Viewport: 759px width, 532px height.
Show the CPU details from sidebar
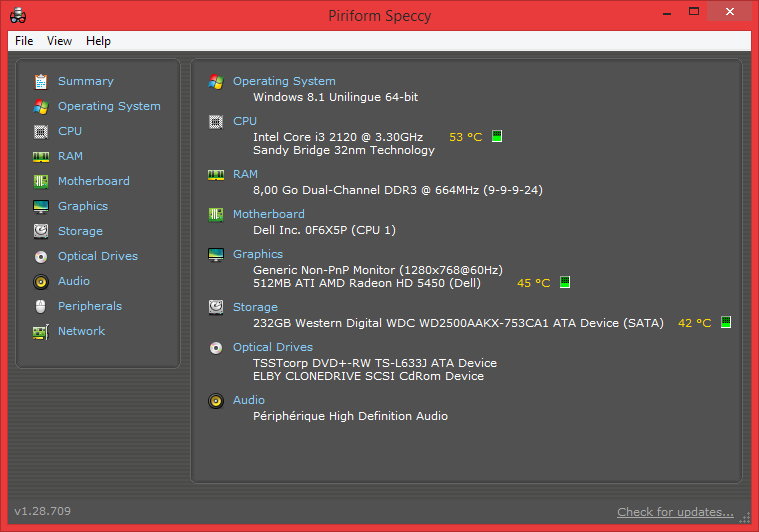pos(70,131)
